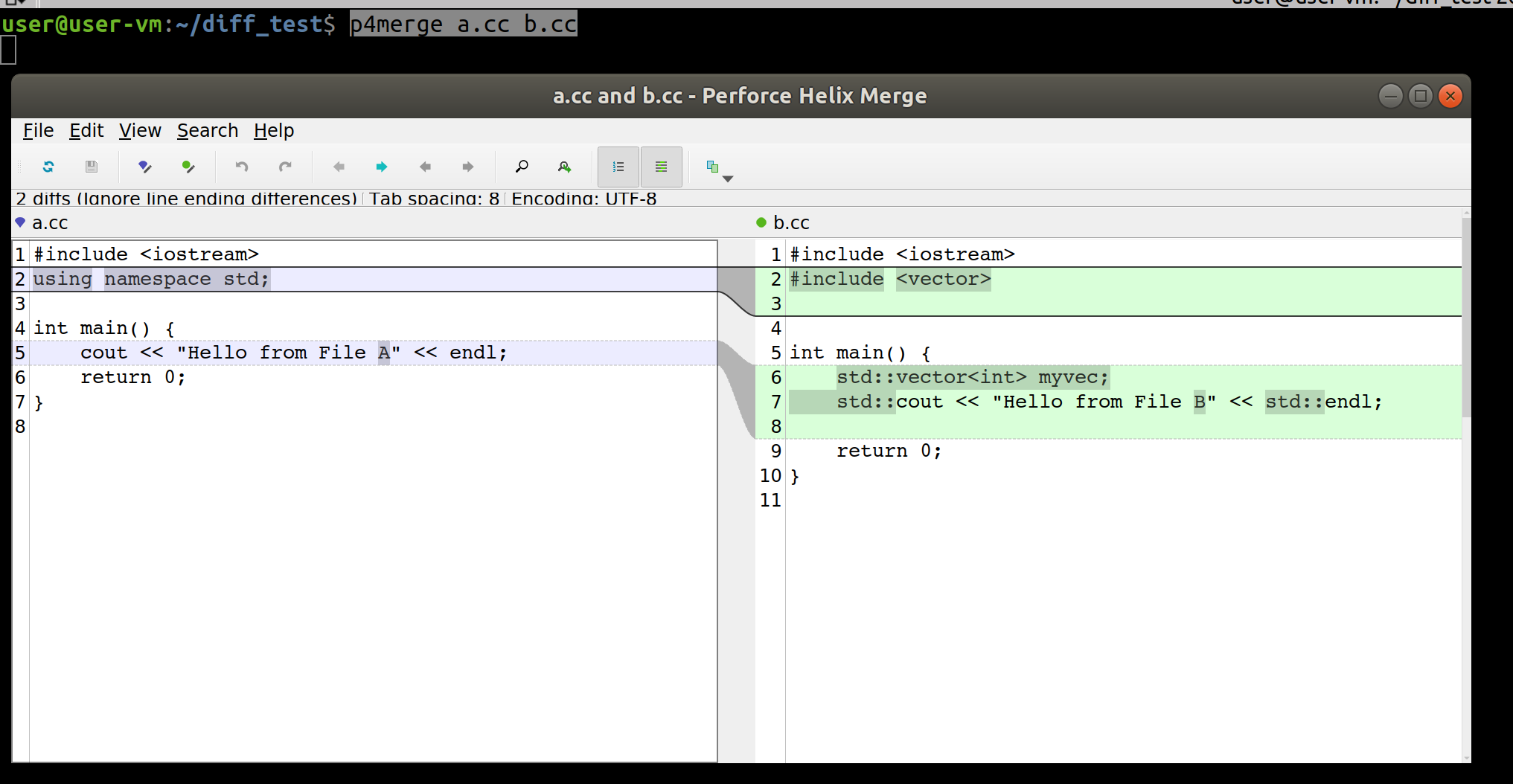This screenshot has width=1513, height=784.
Task: Select the a.cc file label
Action: [x=49, y=222]
